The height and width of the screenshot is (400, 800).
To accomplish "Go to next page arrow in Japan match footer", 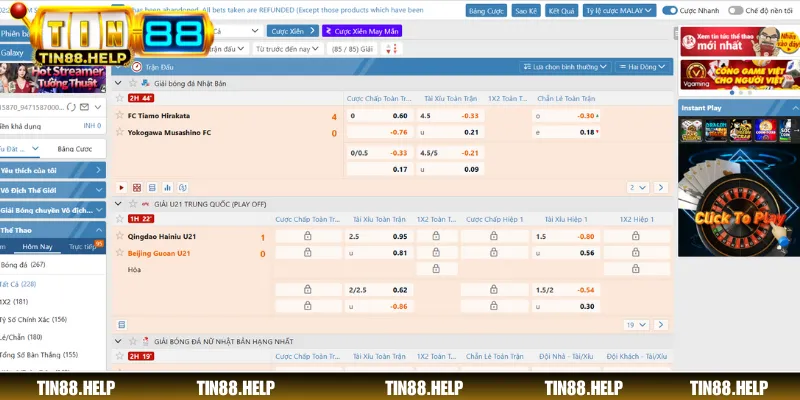I will [661, 187].
